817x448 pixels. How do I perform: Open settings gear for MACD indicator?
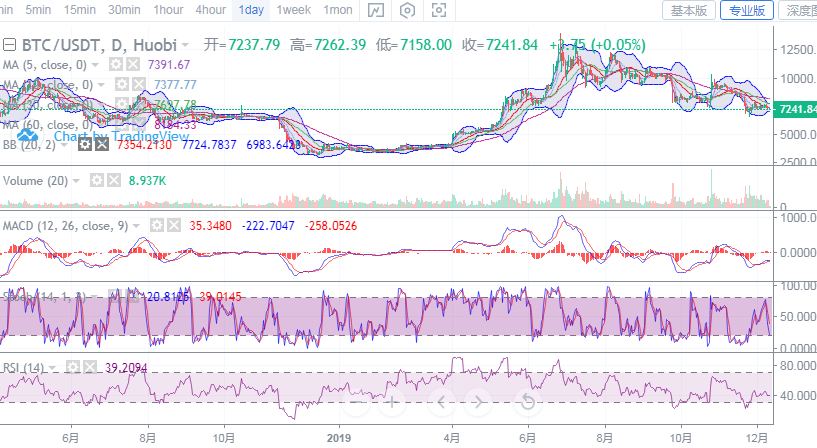tap(156, 226)
